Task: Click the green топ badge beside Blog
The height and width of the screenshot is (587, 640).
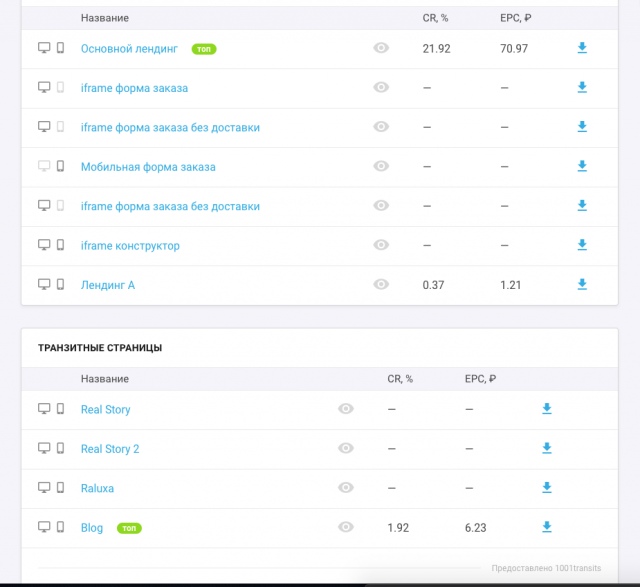Action: click(x=129, y=528)
